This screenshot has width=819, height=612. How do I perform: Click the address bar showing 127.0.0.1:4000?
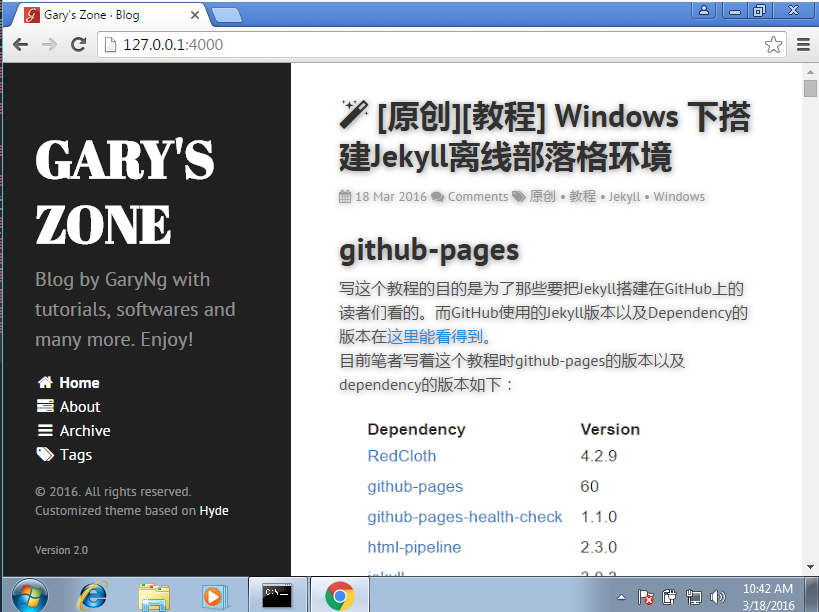(441, 45)
